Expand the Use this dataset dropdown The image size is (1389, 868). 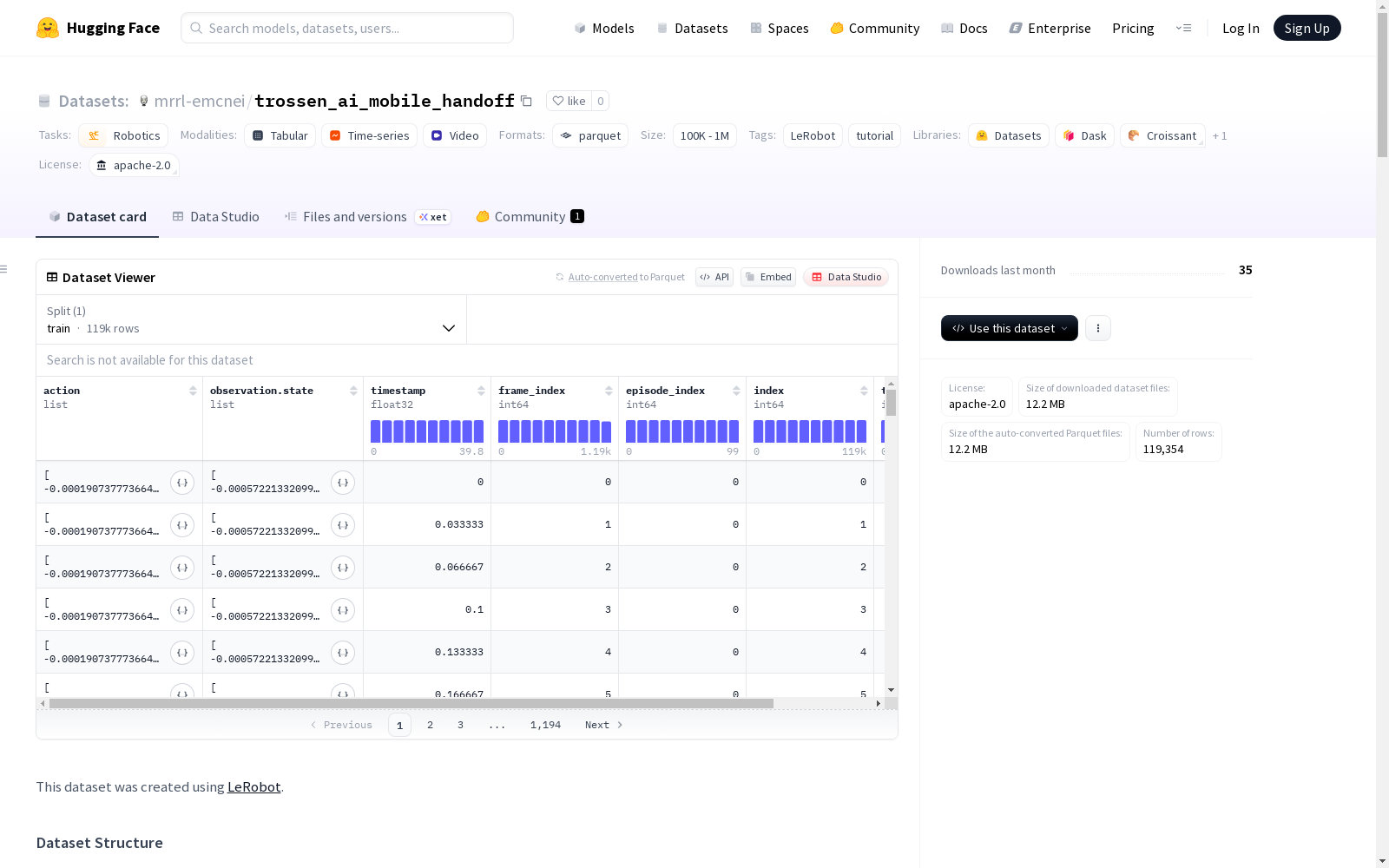tap(1010, 328)
